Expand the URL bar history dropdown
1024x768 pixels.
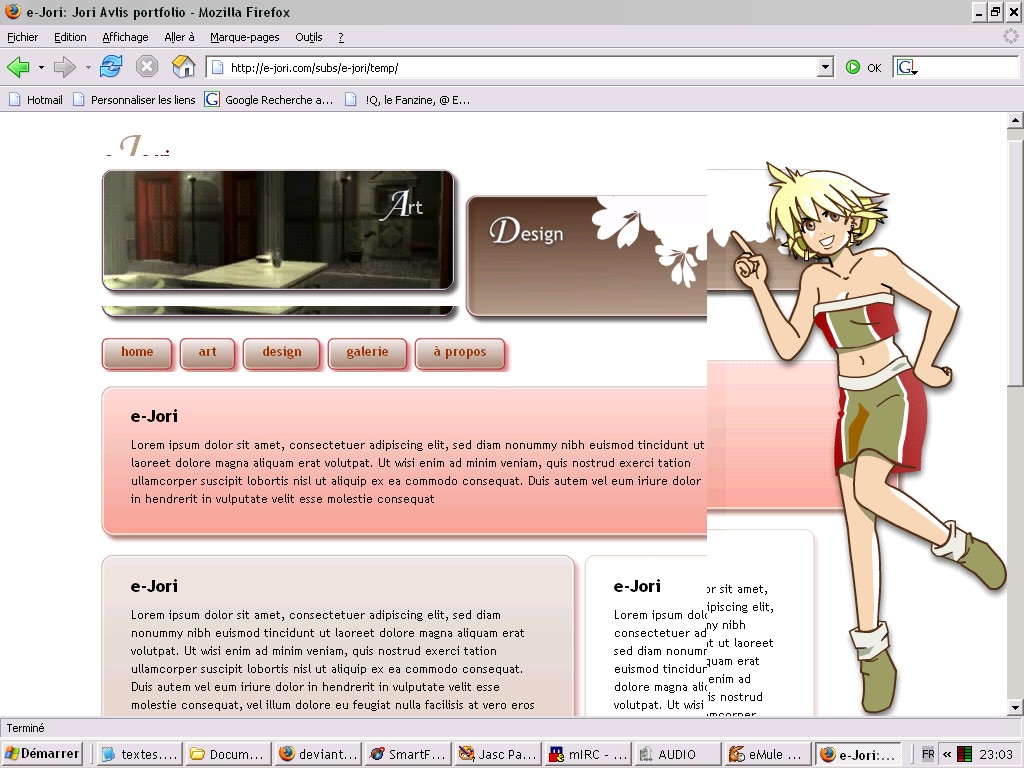pos(825,67)
